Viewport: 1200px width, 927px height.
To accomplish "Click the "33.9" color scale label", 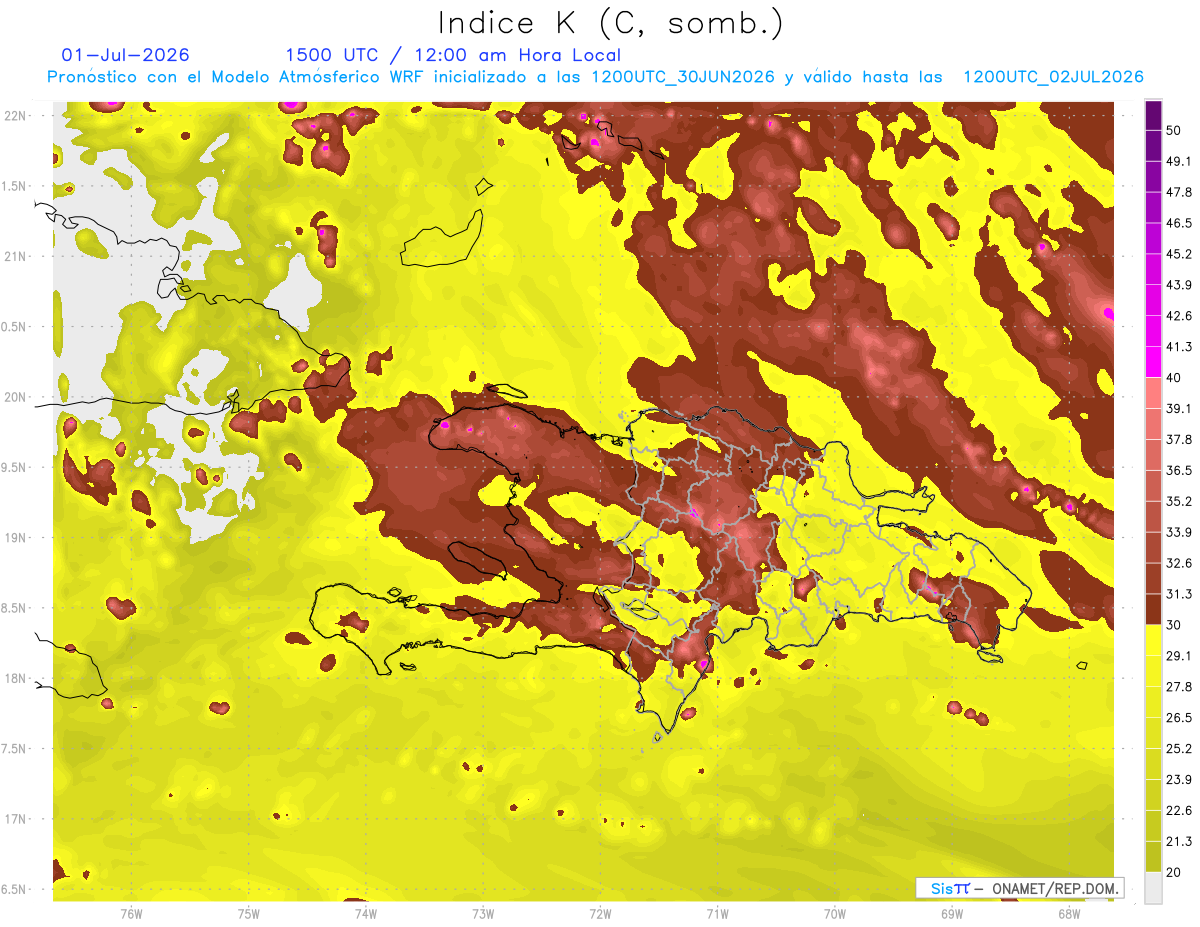I will (x=1180, y=532).
